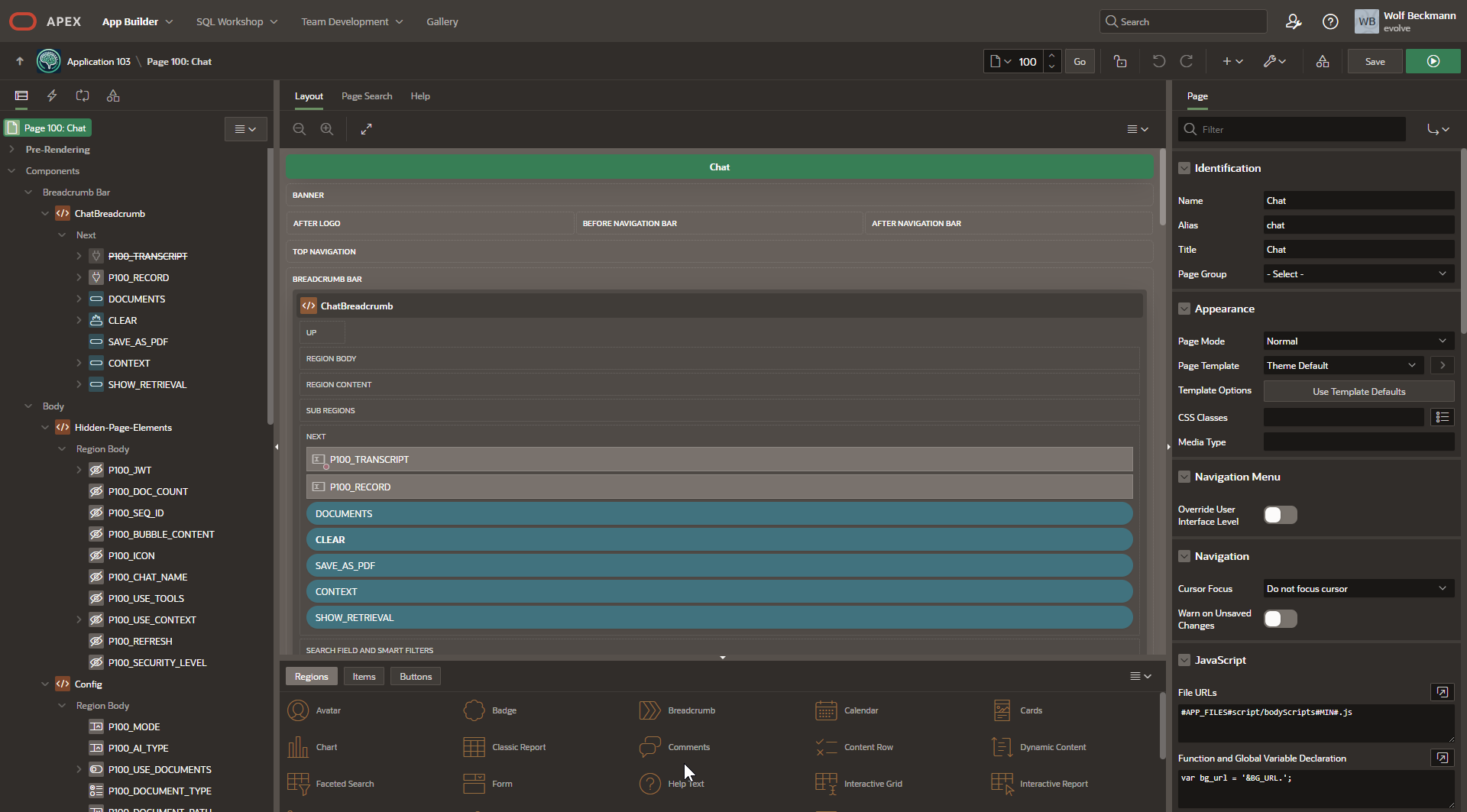Collapse the Identification section checkbox
Viewport: 1467px width, 812px height.
tap(1184, 169)
